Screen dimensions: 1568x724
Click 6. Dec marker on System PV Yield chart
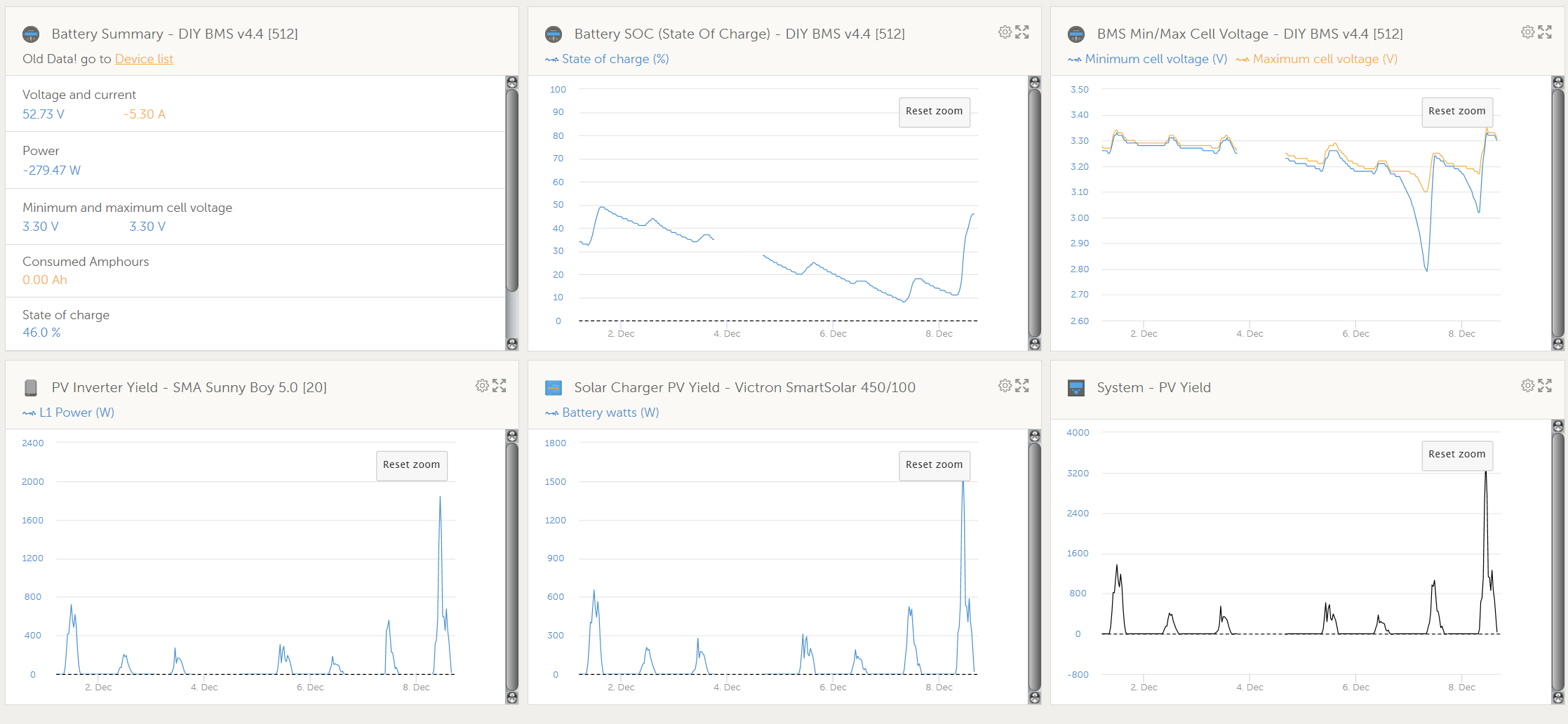tap(1355, 688)
